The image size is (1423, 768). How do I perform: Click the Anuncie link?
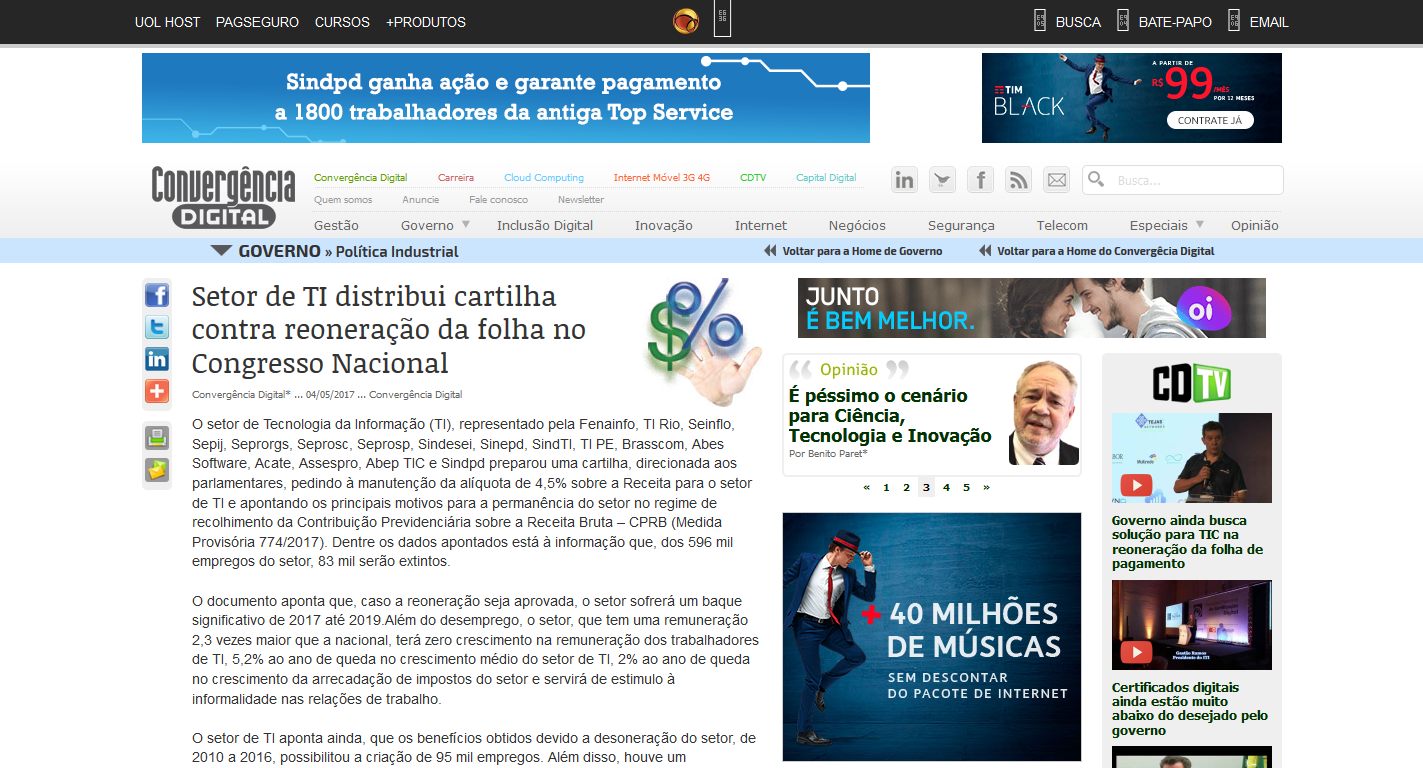(x=421, y=200)
